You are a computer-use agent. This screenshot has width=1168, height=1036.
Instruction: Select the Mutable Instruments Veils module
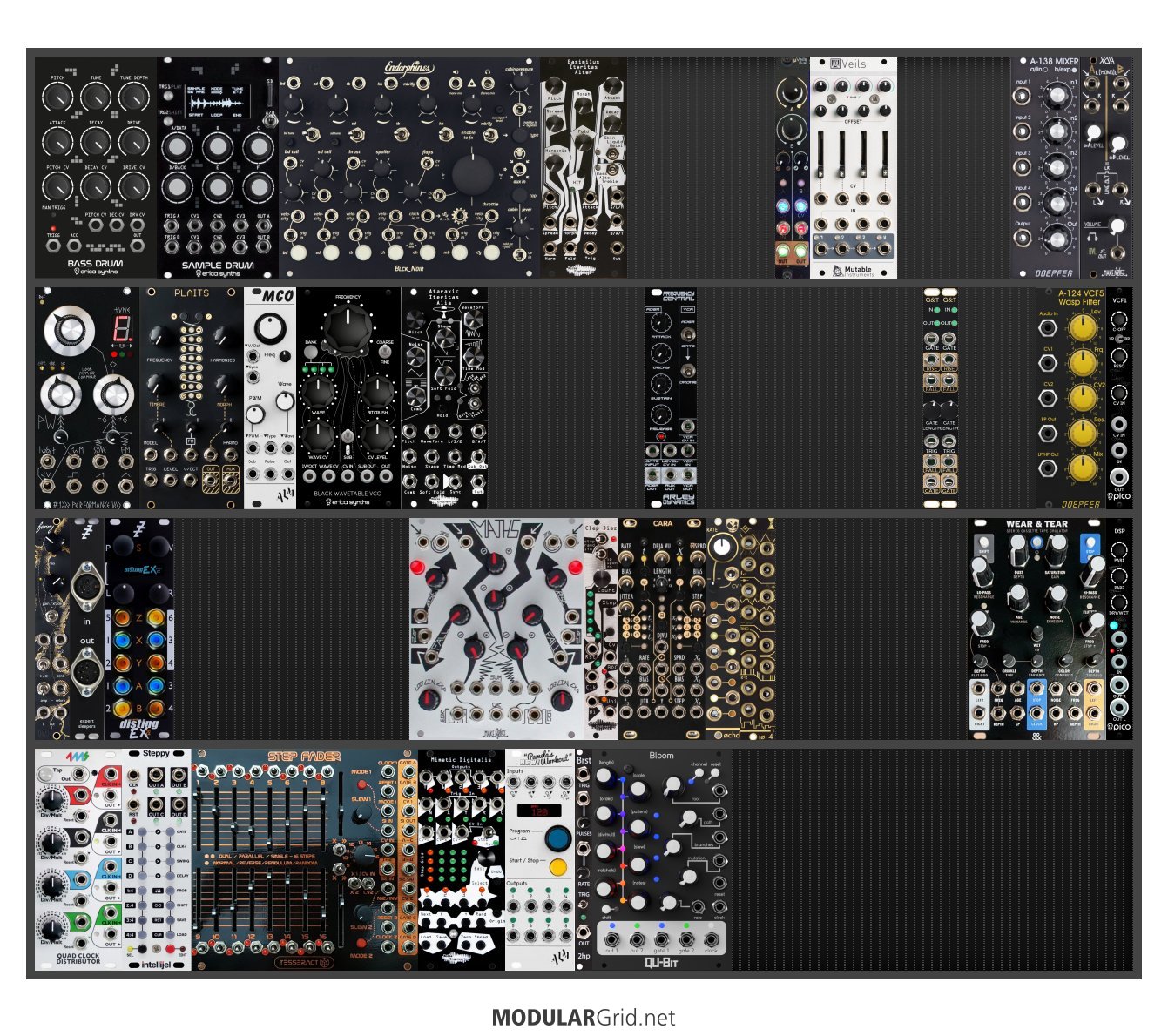click(854, 168)
